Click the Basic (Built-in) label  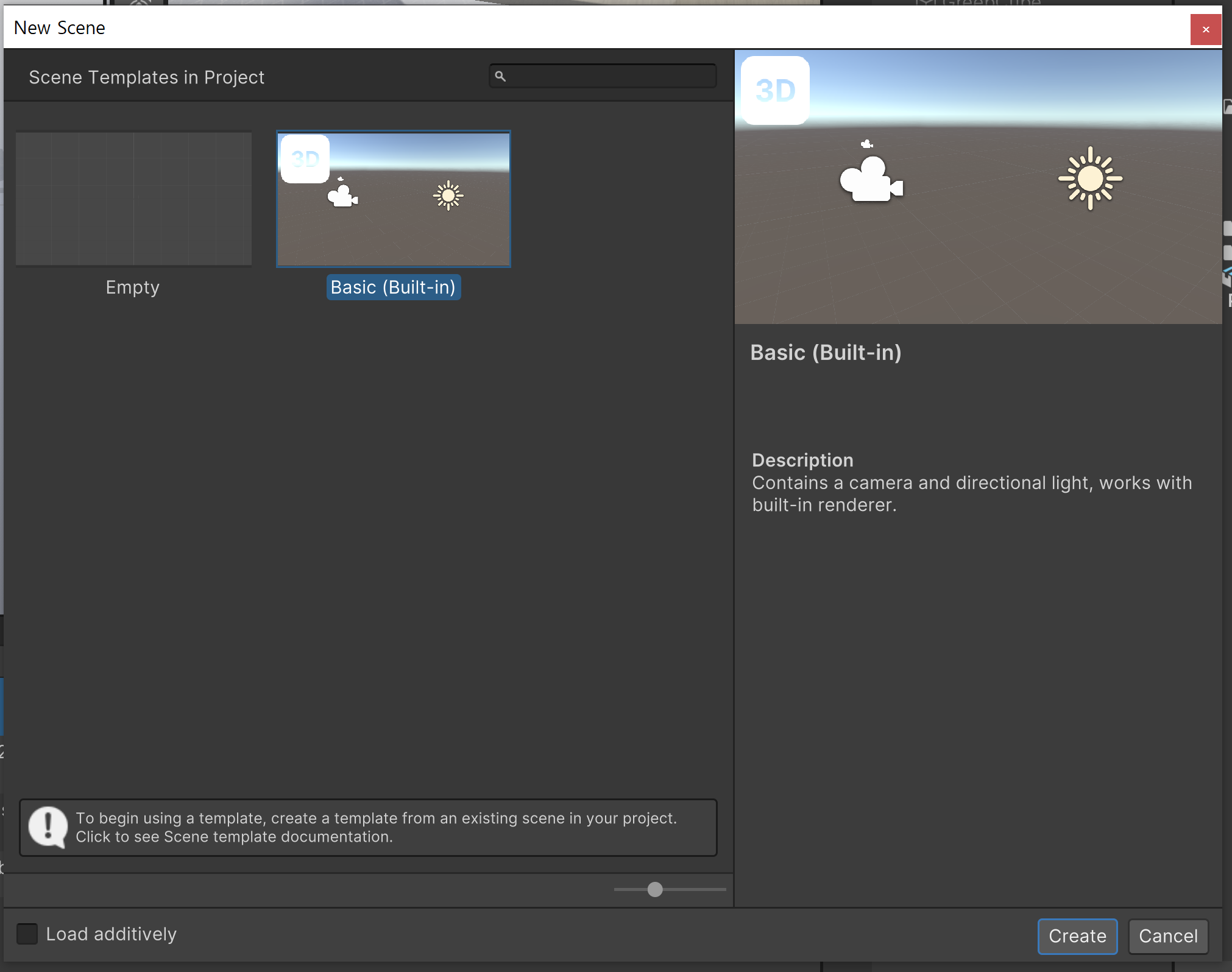click(393, 287)
